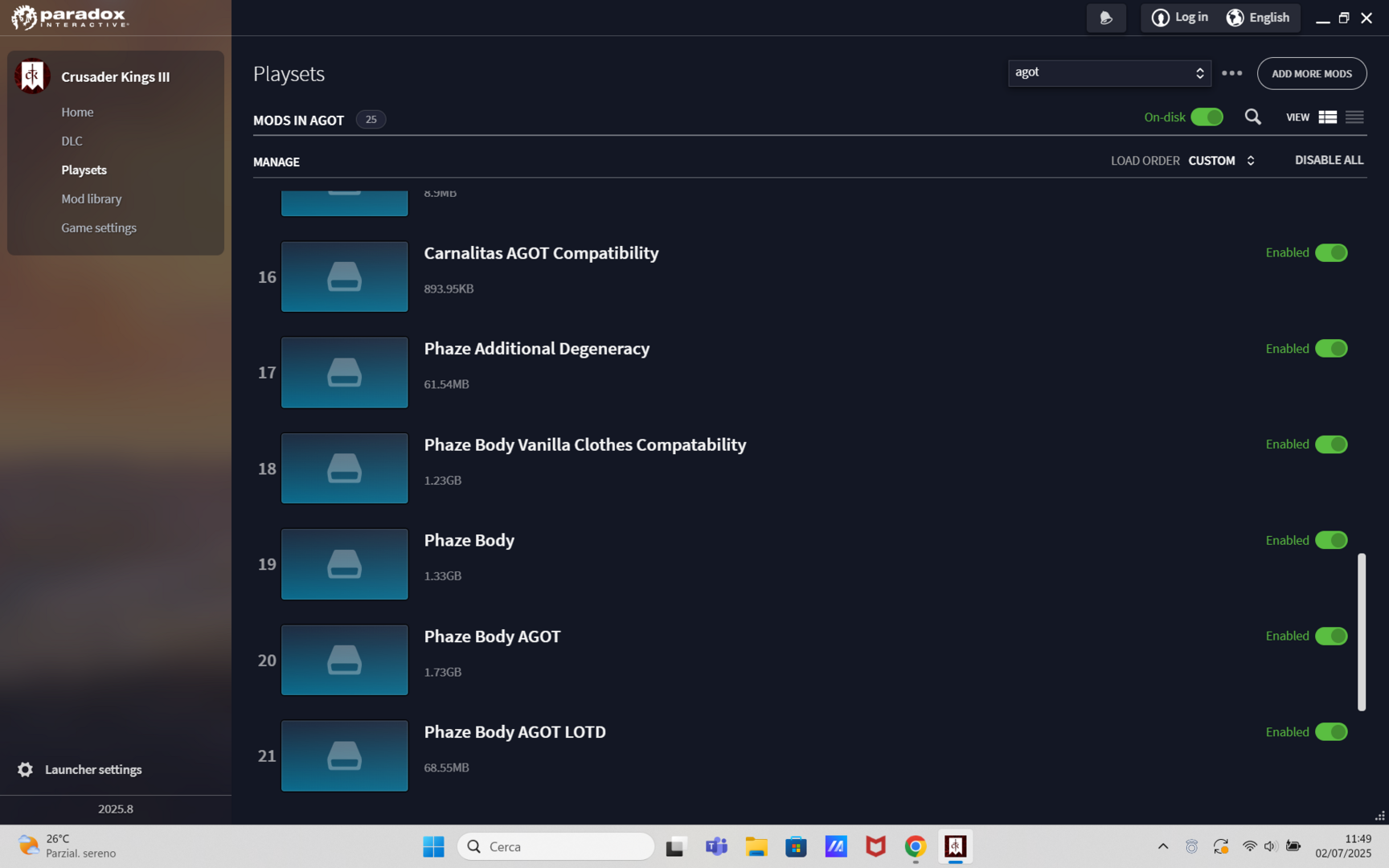
Task: Click the Phaze Body AGOT thumbnail
Action: [344, 660]
